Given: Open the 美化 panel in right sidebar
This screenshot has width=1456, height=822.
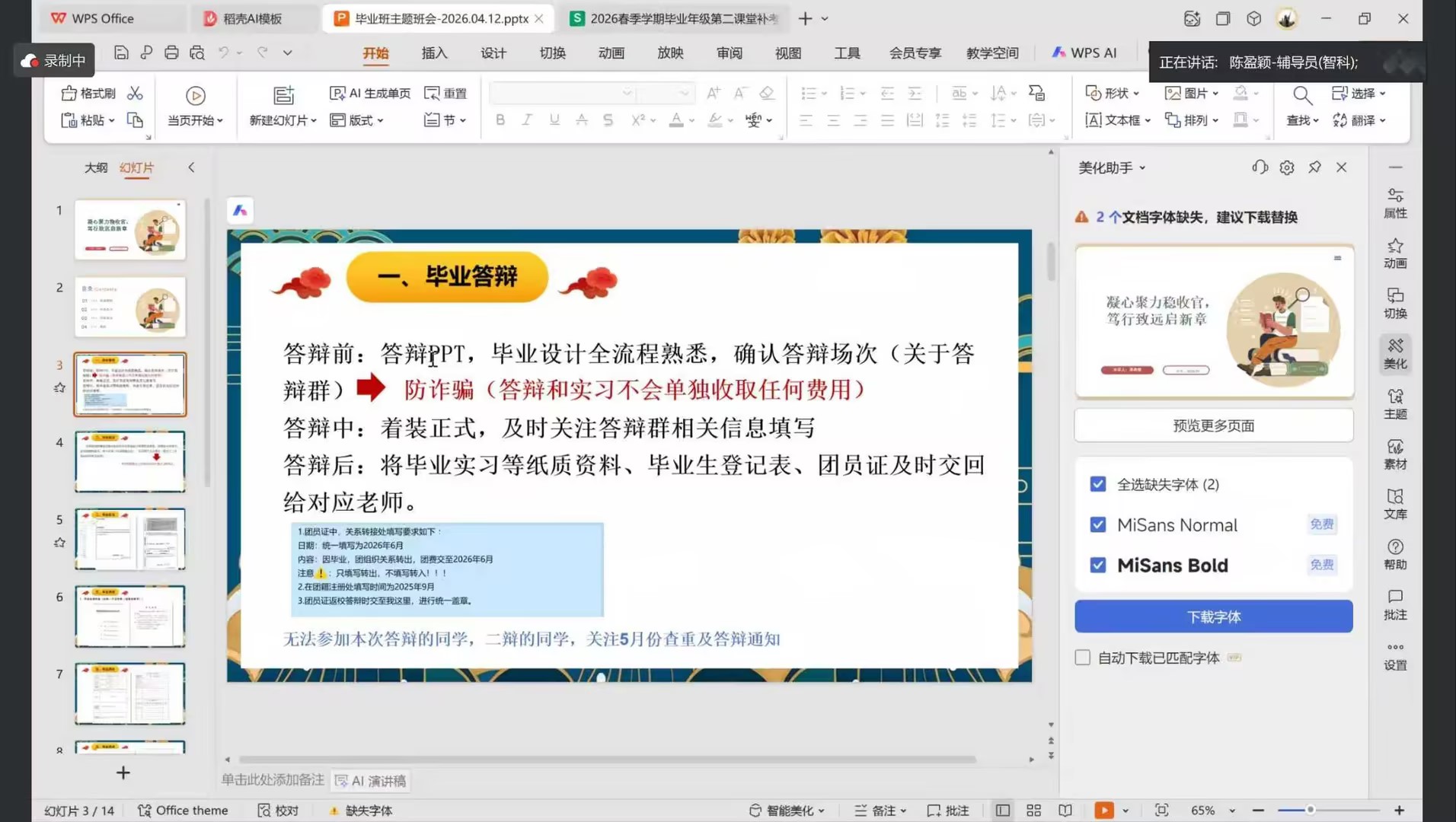Looking at the screenshot, I should pyautogui.click(x=1394, y=354).
